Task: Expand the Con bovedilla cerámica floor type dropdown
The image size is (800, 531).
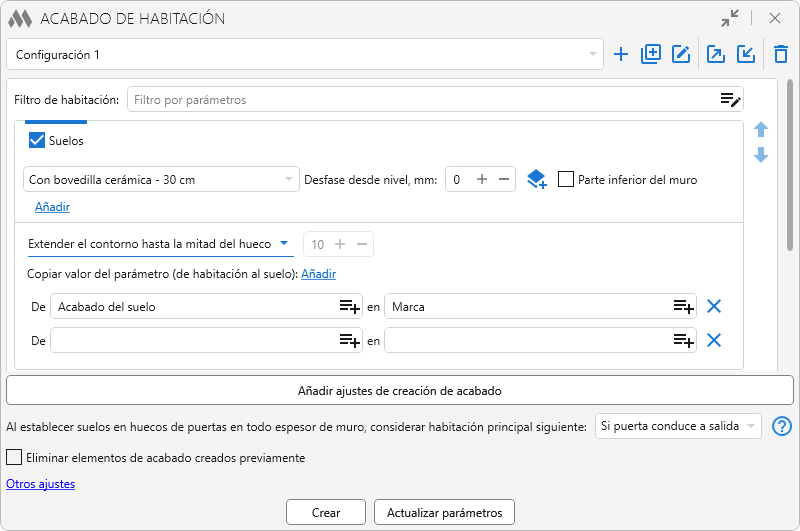Action: click(x=161, y=180)
